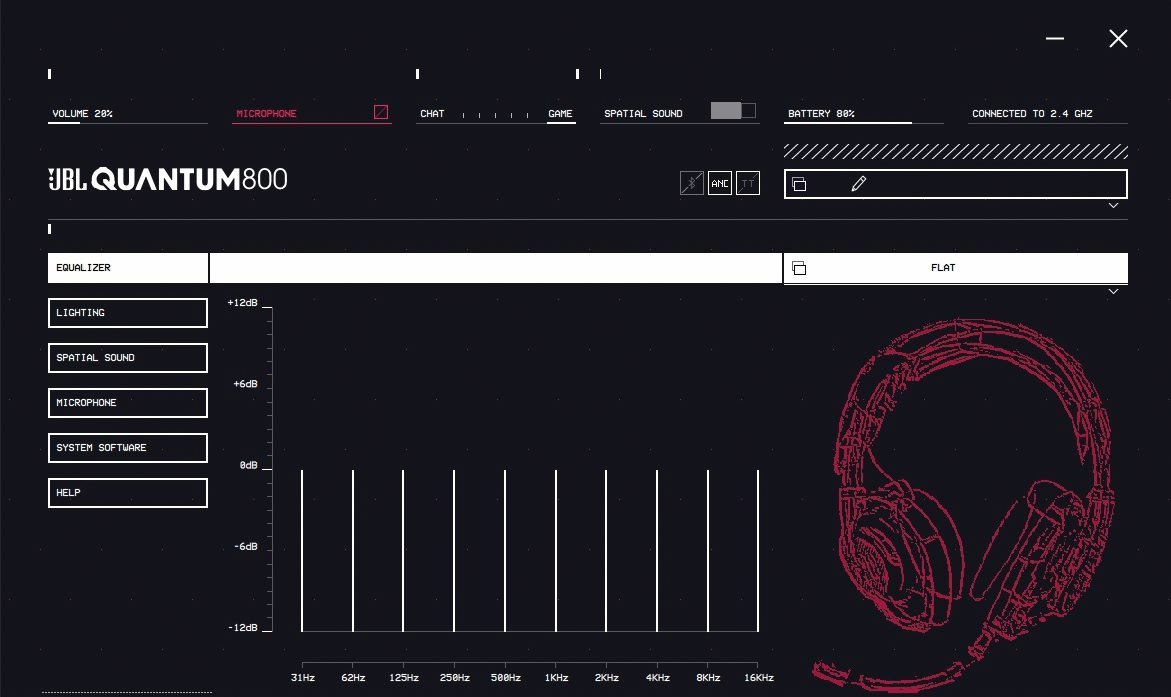Click the red MICROPHONE label
This screenshot has height=697, width=1171.
(267, 114)
